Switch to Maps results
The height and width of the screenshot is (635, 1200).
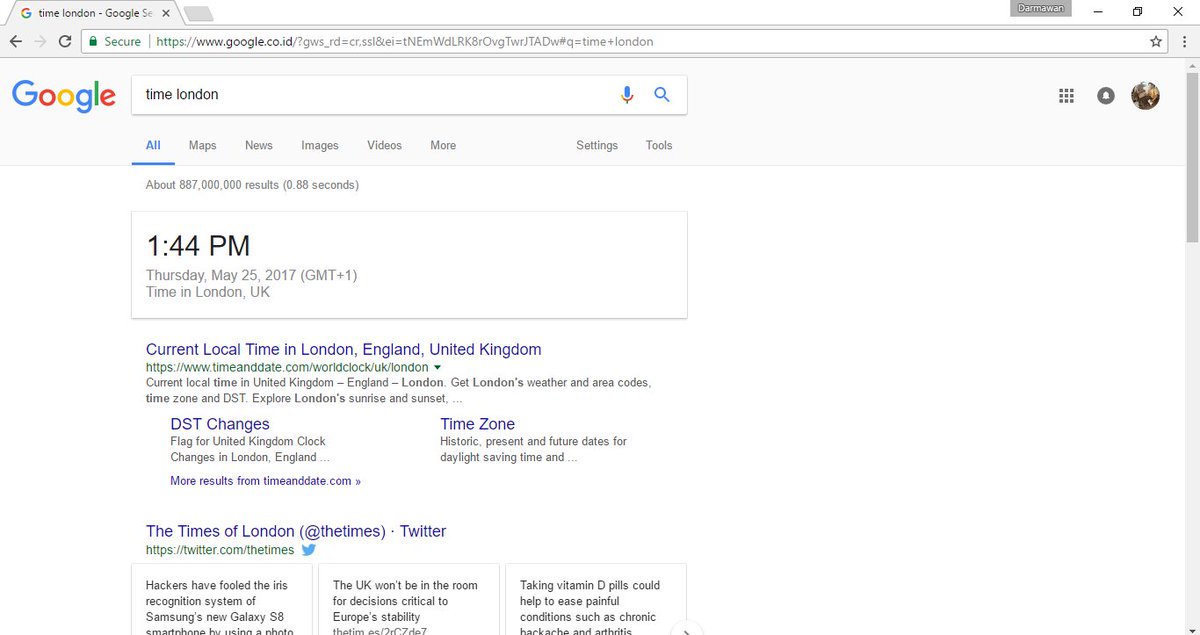203,145
